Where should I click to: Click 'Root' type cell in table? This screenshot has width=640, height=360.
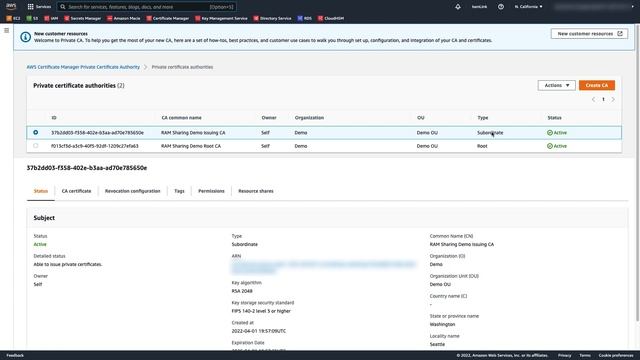(x=482, y=146)
